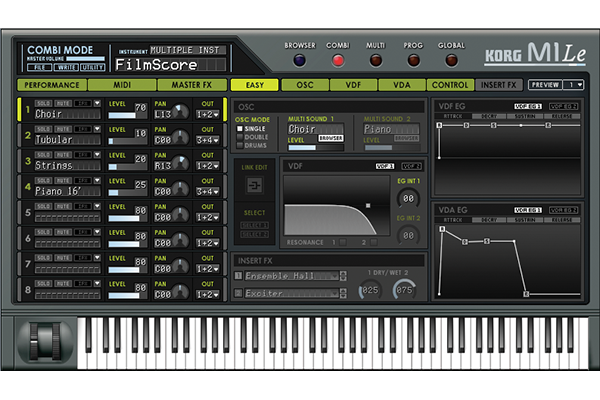Switch to the VDA tab

pyautogui.click(x=402, y=85)
